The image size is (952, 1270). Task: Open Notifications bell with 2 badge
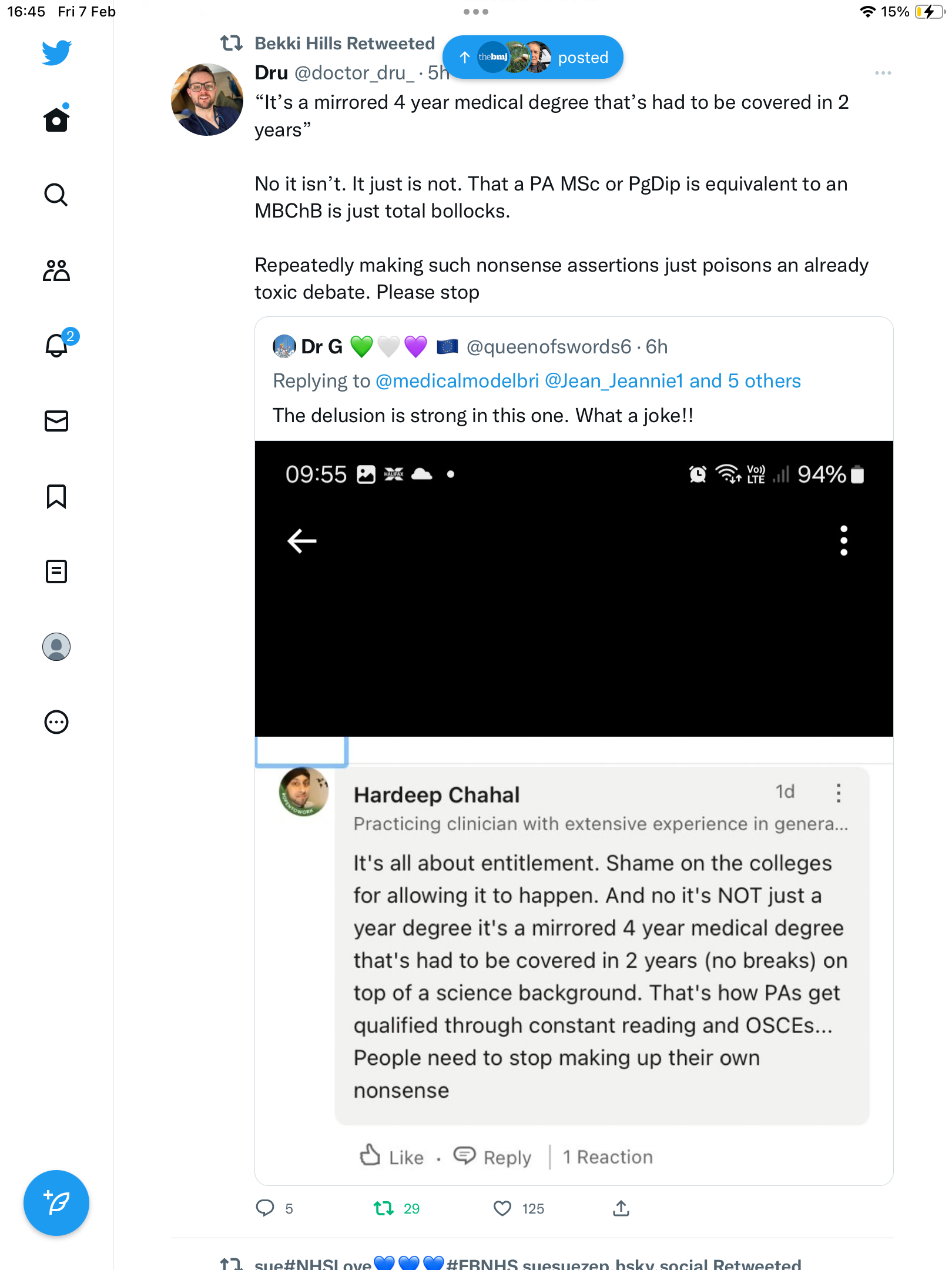click(59, 344)
